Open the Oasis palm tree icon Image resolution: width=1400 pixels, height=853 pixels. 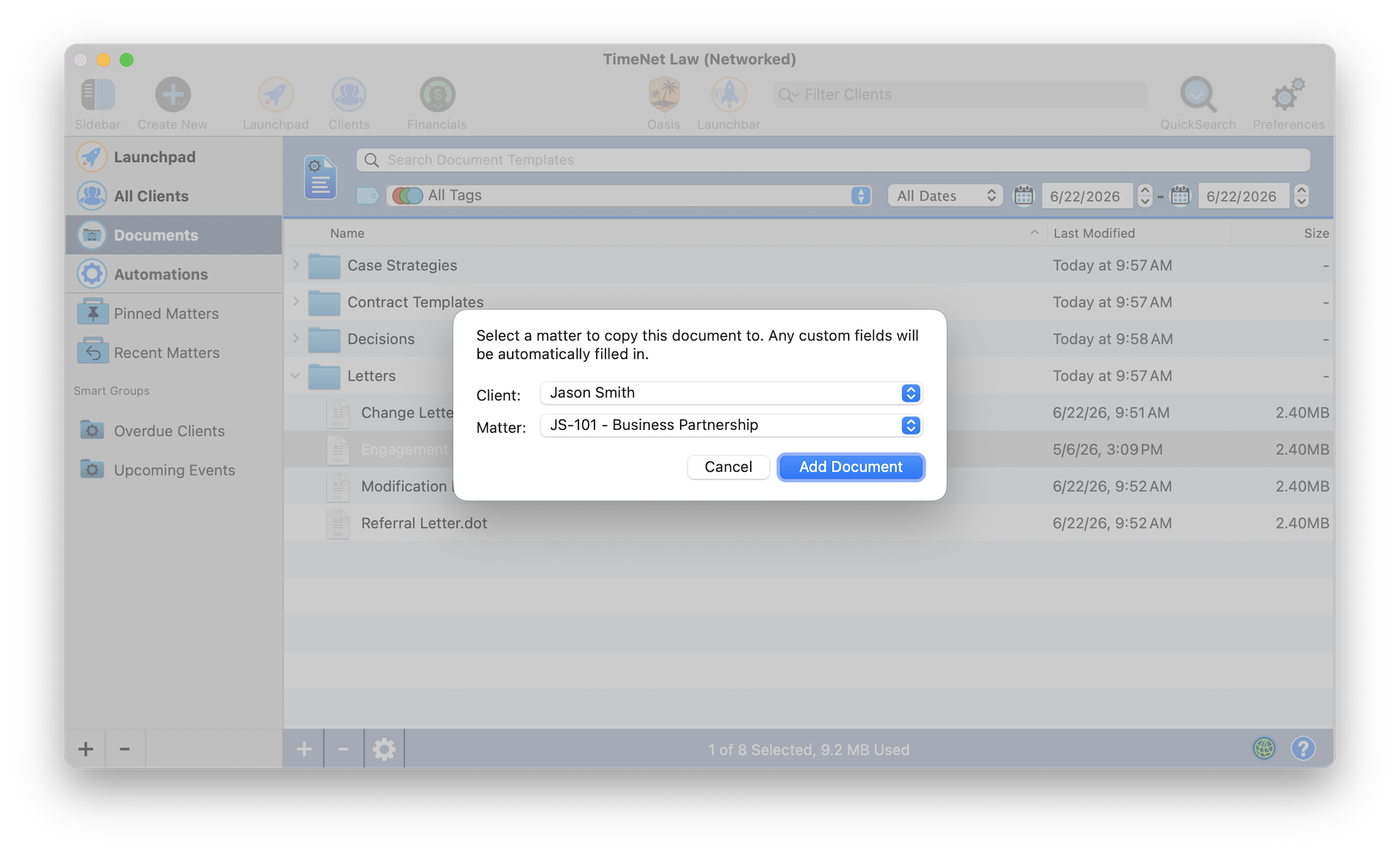point(663,94)
